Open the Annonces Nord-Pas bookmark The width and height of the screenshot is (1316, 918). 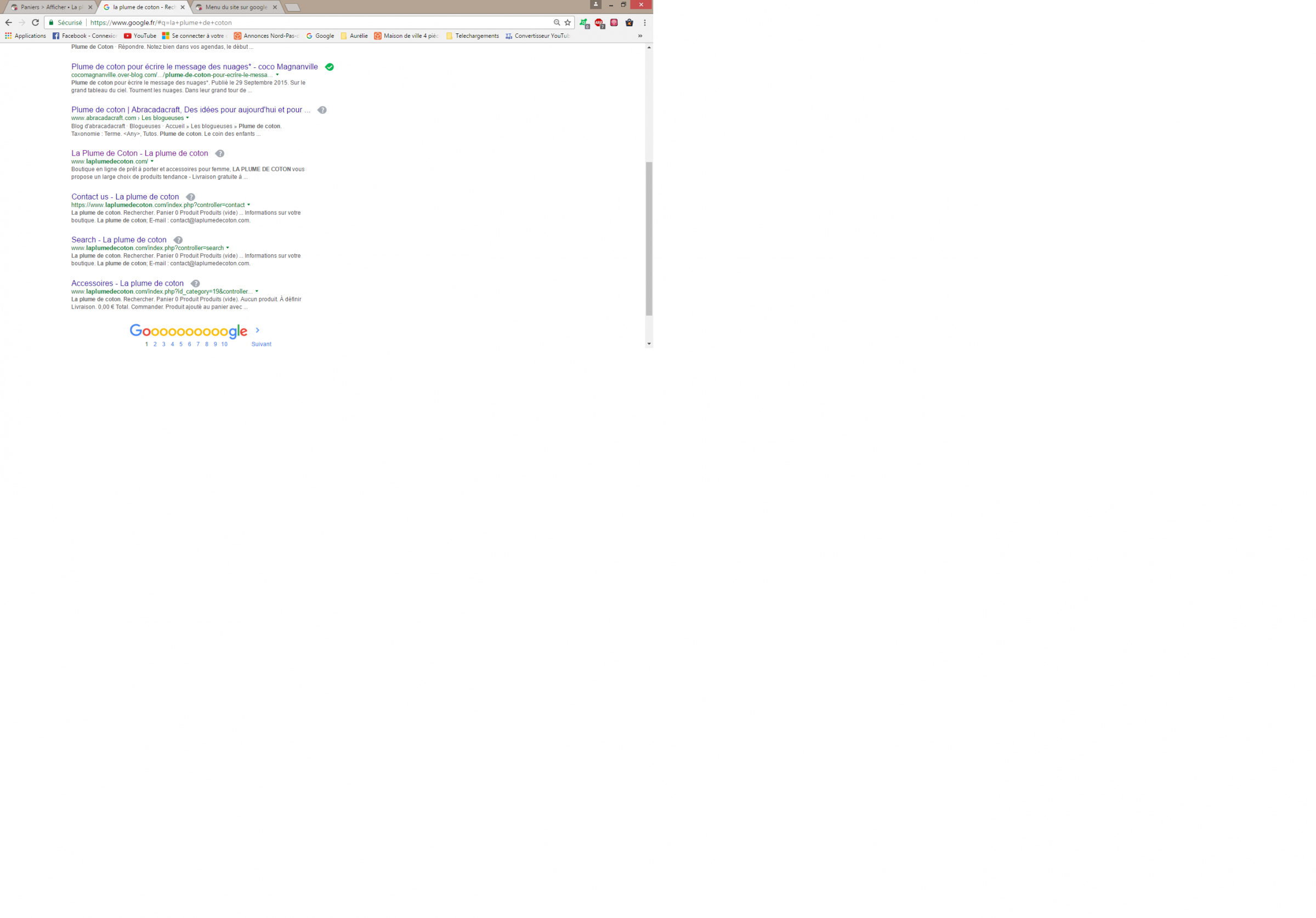[x=266, y=36]
